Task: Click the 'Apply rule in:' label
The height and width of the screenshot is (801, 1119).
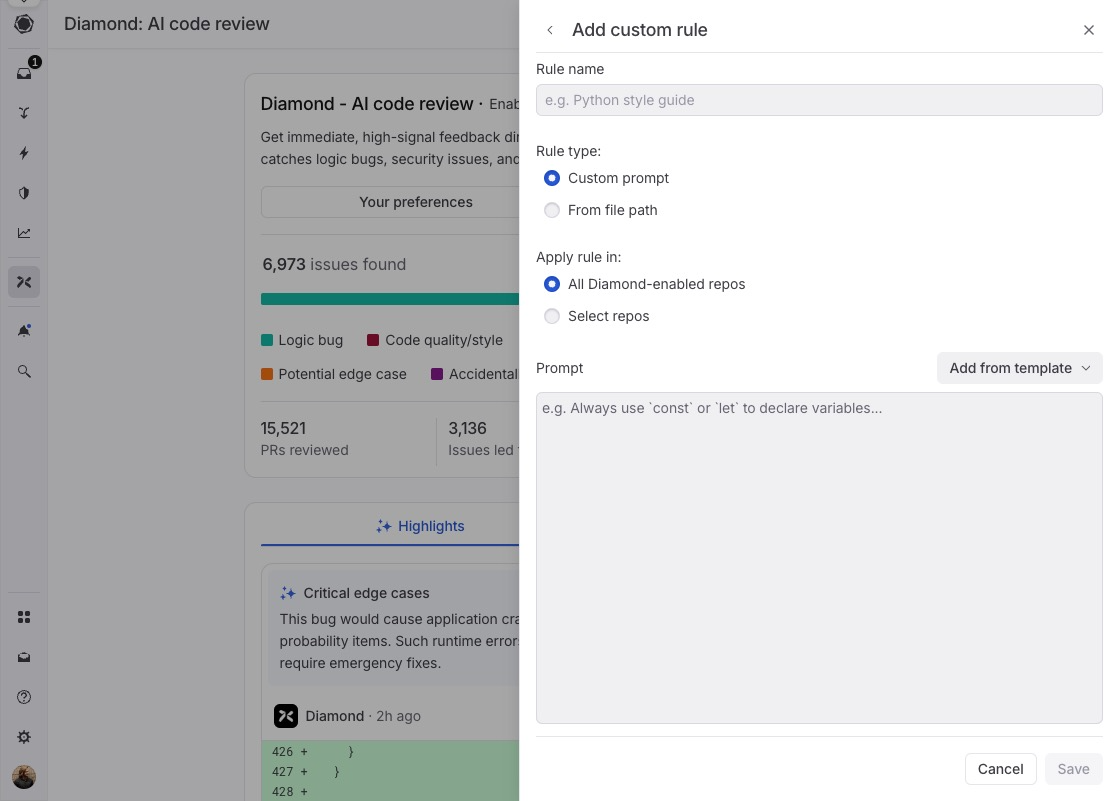Action: pos(578,257)
